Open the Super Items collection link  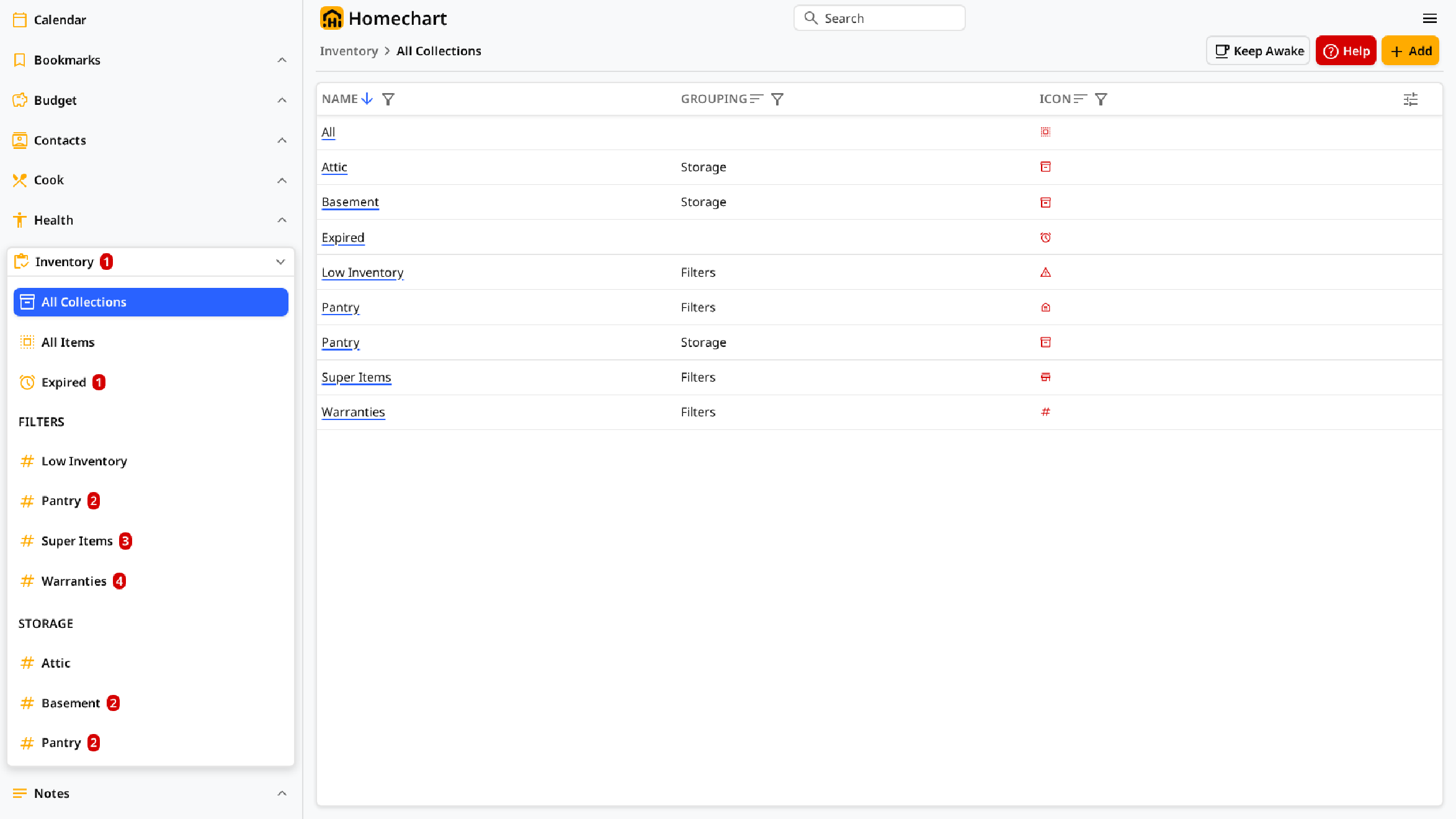click(x=356, y=377)
